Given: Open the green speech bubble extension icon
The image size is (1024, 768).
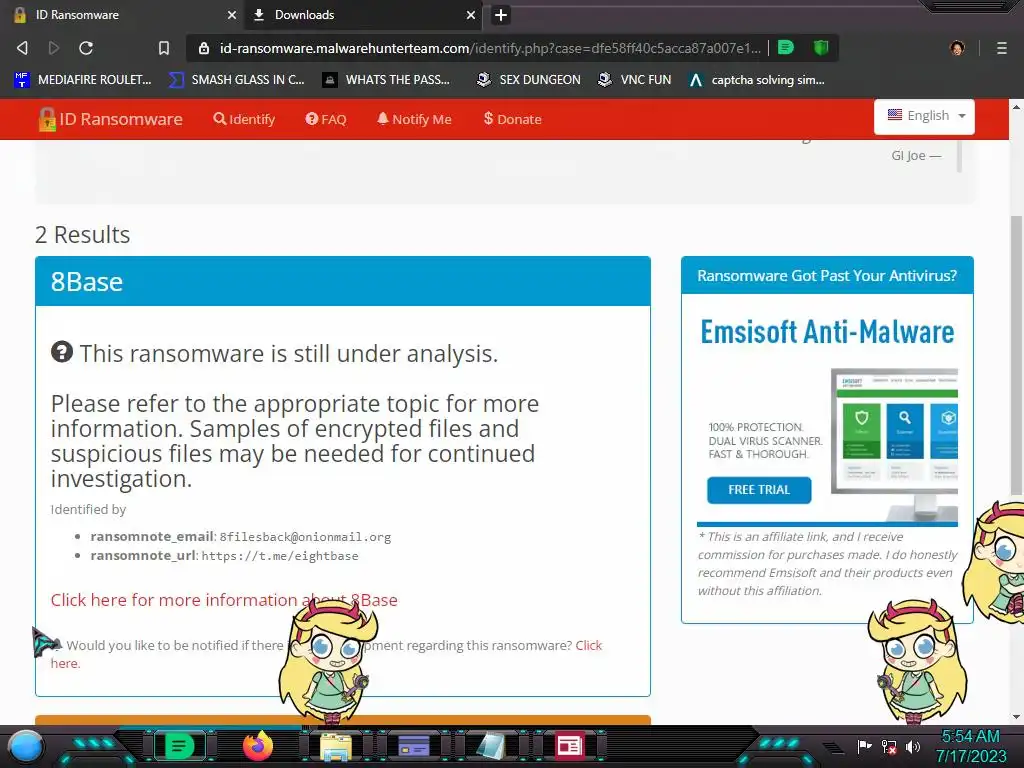Looking at the screenshot, I should [x=786, y=47].
